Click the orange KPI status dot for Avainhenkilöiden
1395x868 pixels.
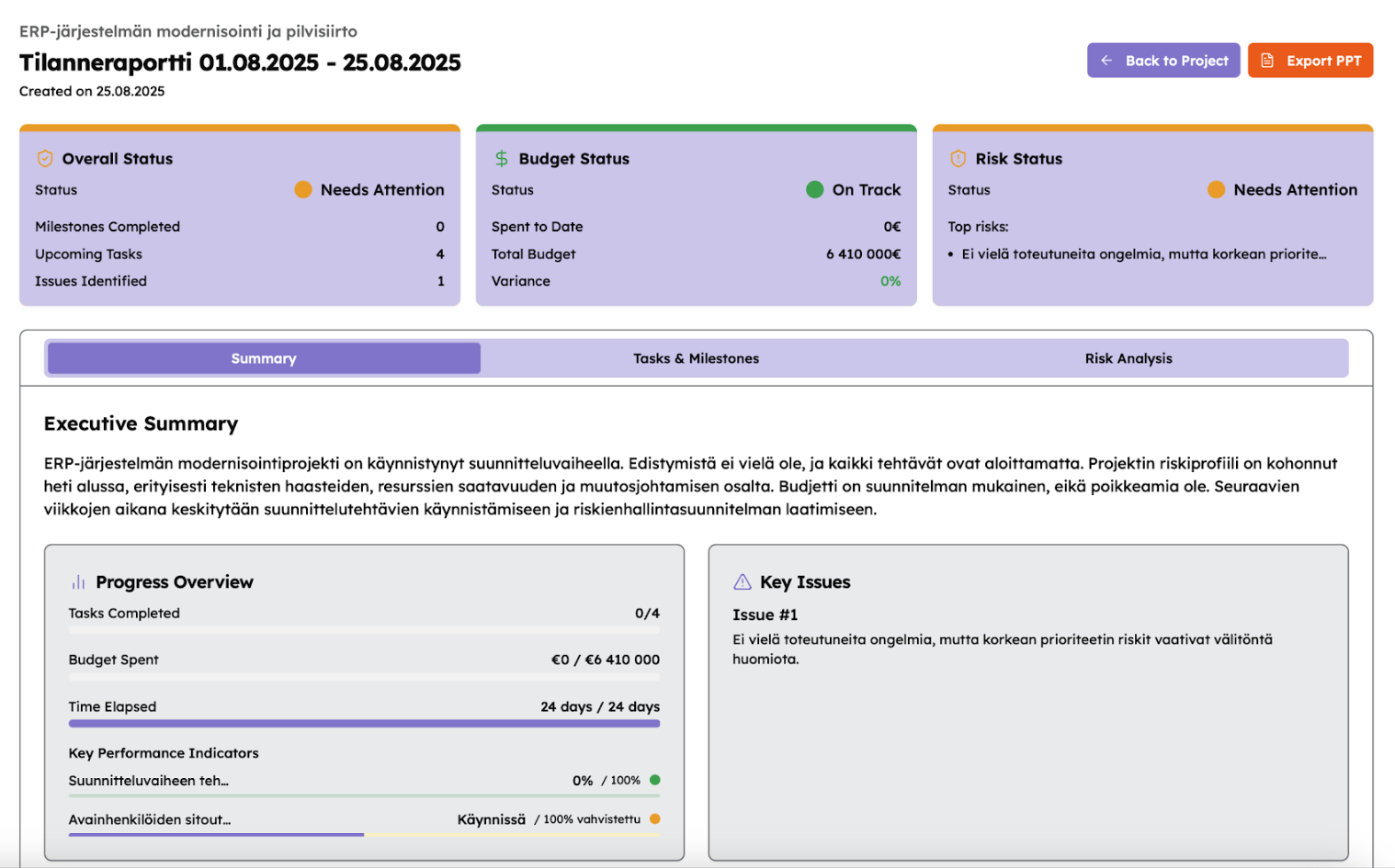click(655, 819)
